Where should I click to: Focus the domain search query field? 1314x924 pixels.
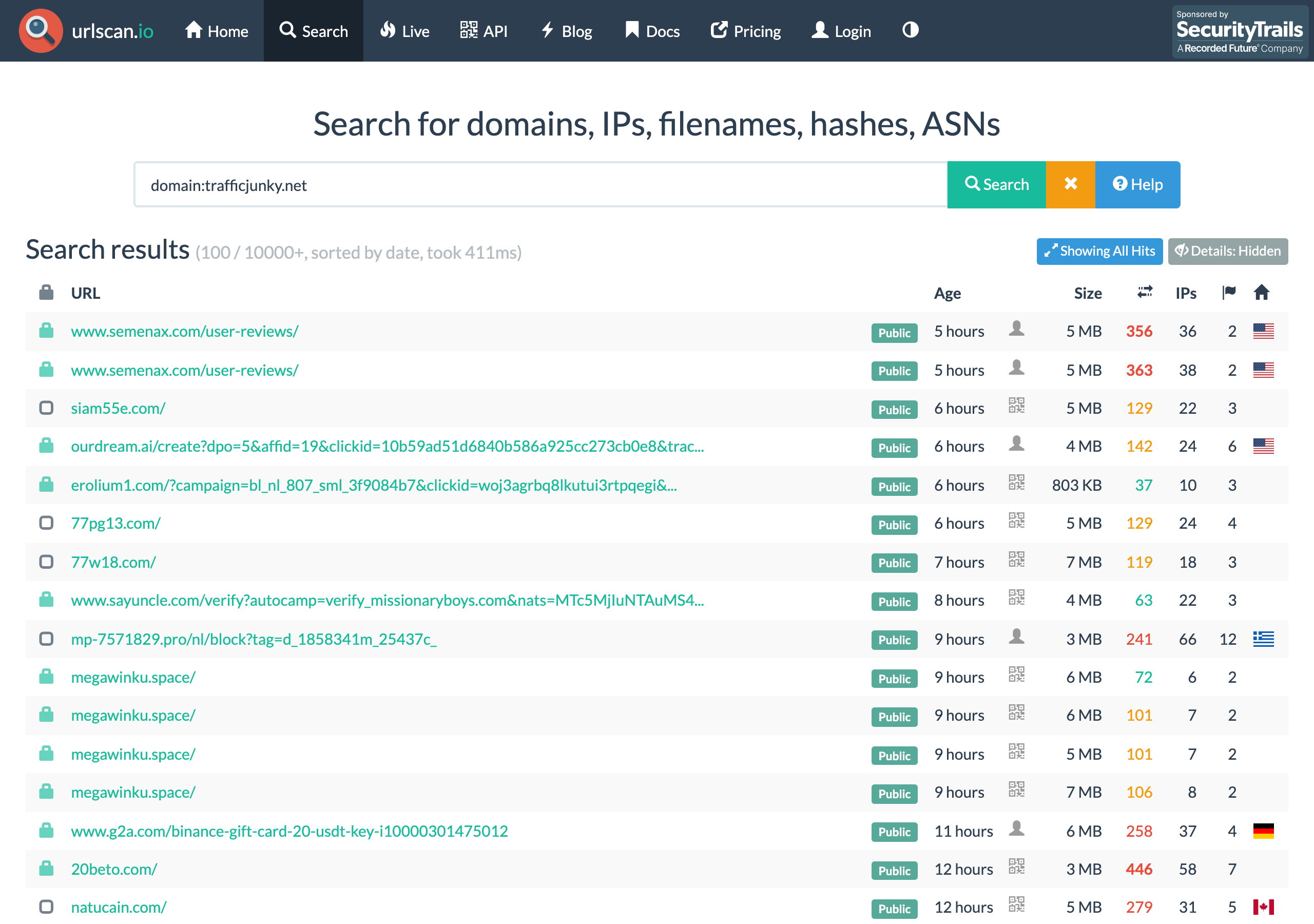pos(541,185)
